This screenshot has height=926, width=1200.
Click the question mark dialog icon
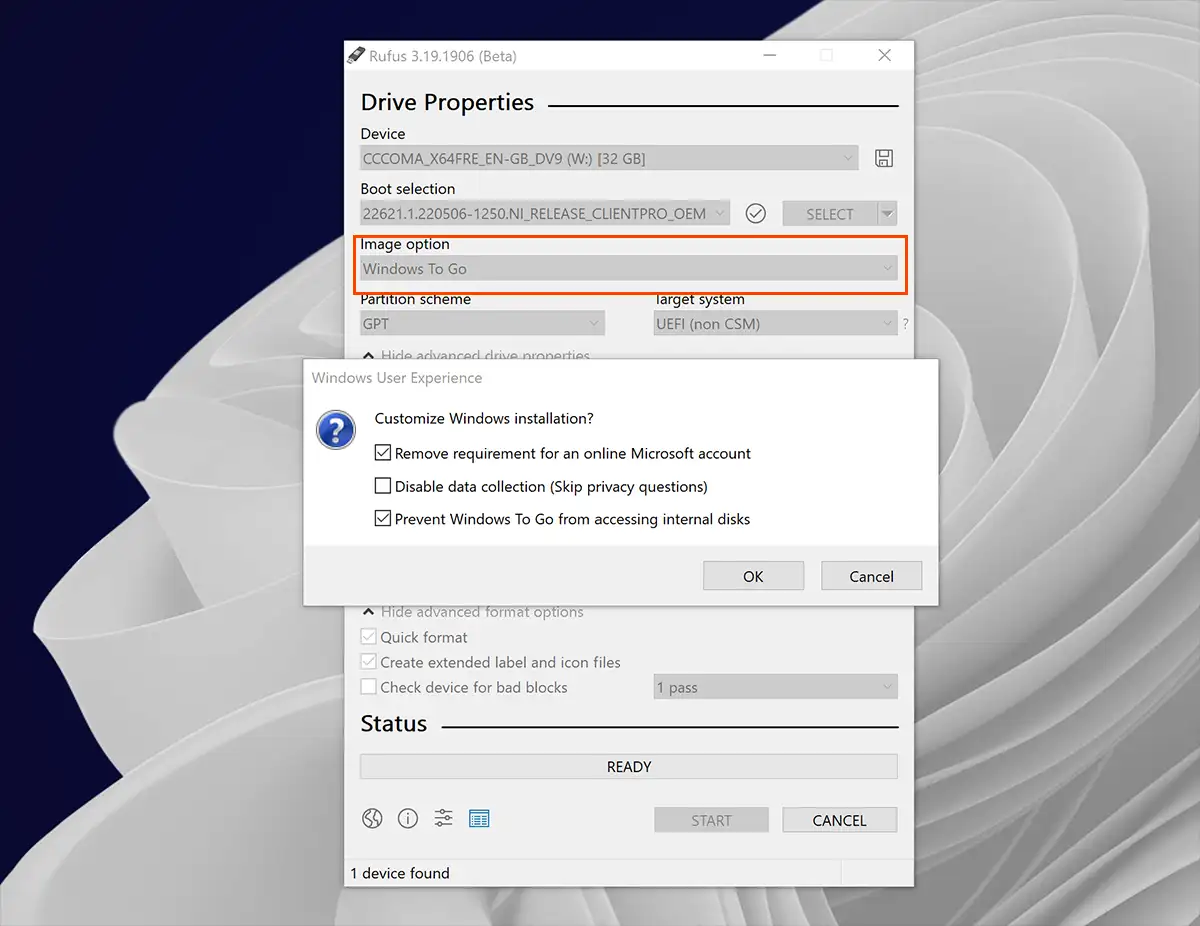click(336, 430)
